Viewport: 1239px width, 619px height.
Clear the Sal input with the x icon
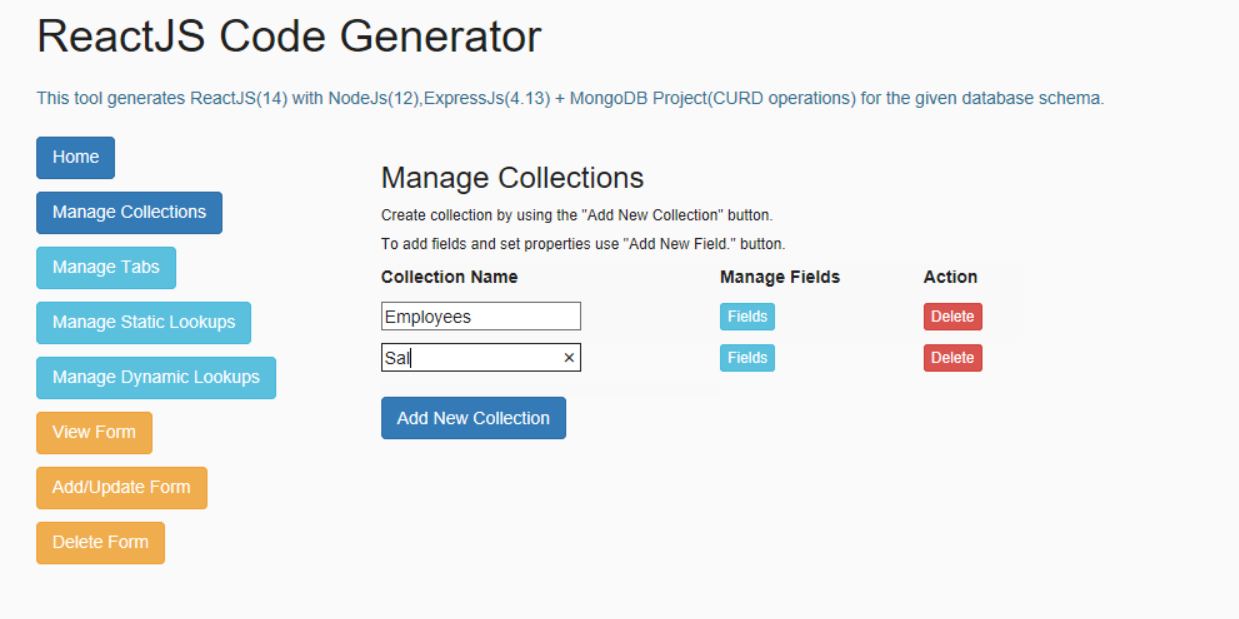pos(569,358)
